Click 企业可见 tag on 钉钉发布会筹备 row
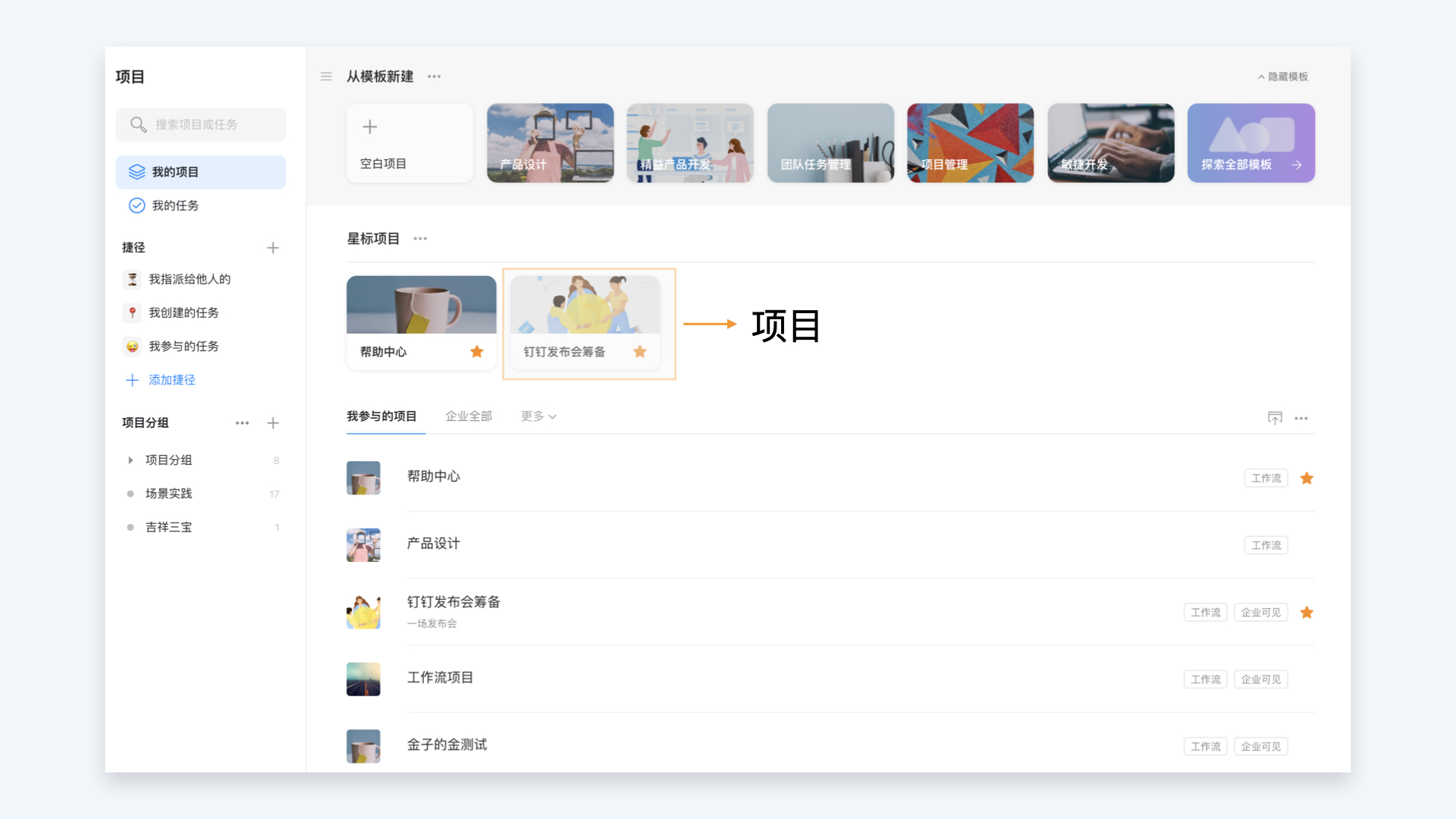The height and width of the screenshot is (819, 1456). tap(1261, 613)
